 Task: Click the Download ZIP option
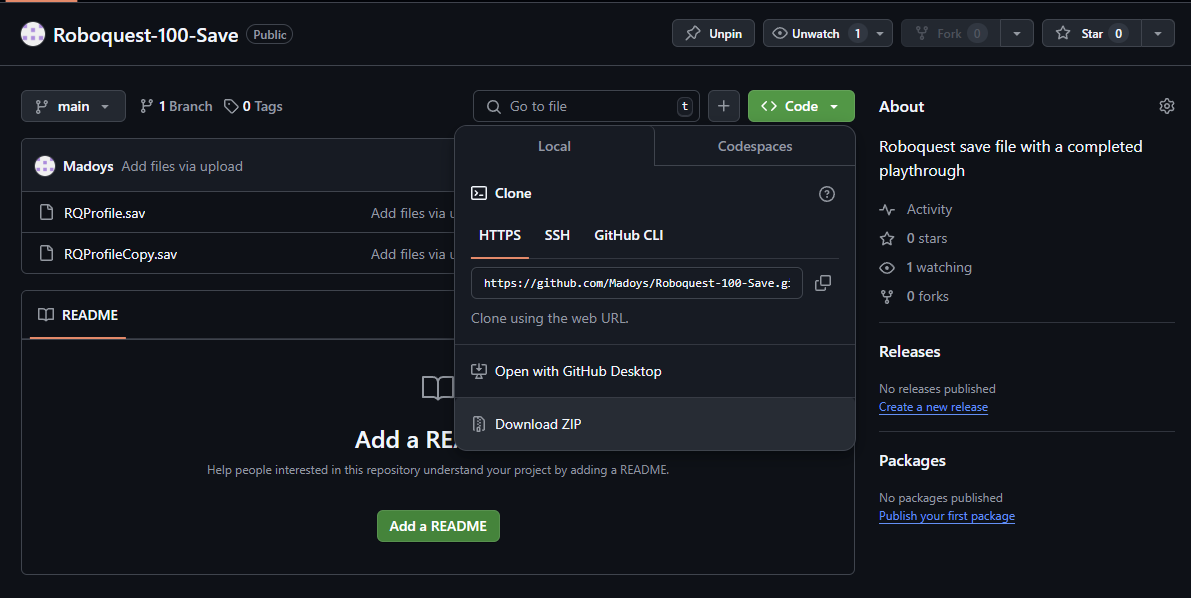538,424
